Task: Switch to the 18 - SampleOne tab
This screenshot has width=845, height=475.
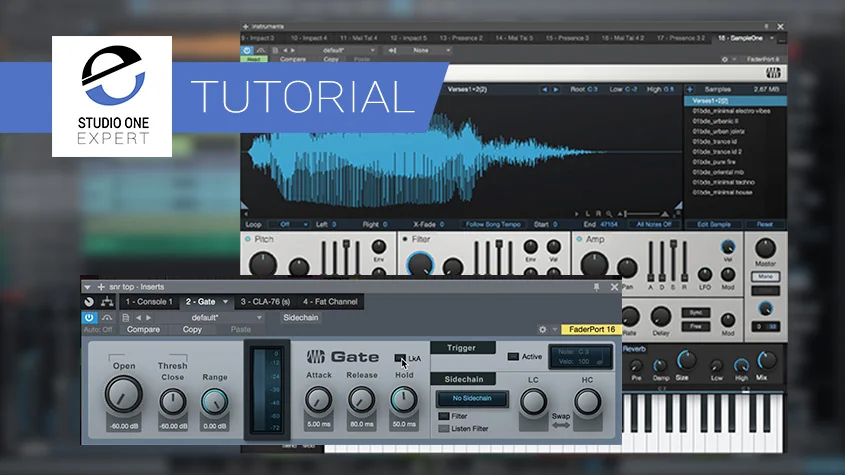Action: tap(740, 38)
